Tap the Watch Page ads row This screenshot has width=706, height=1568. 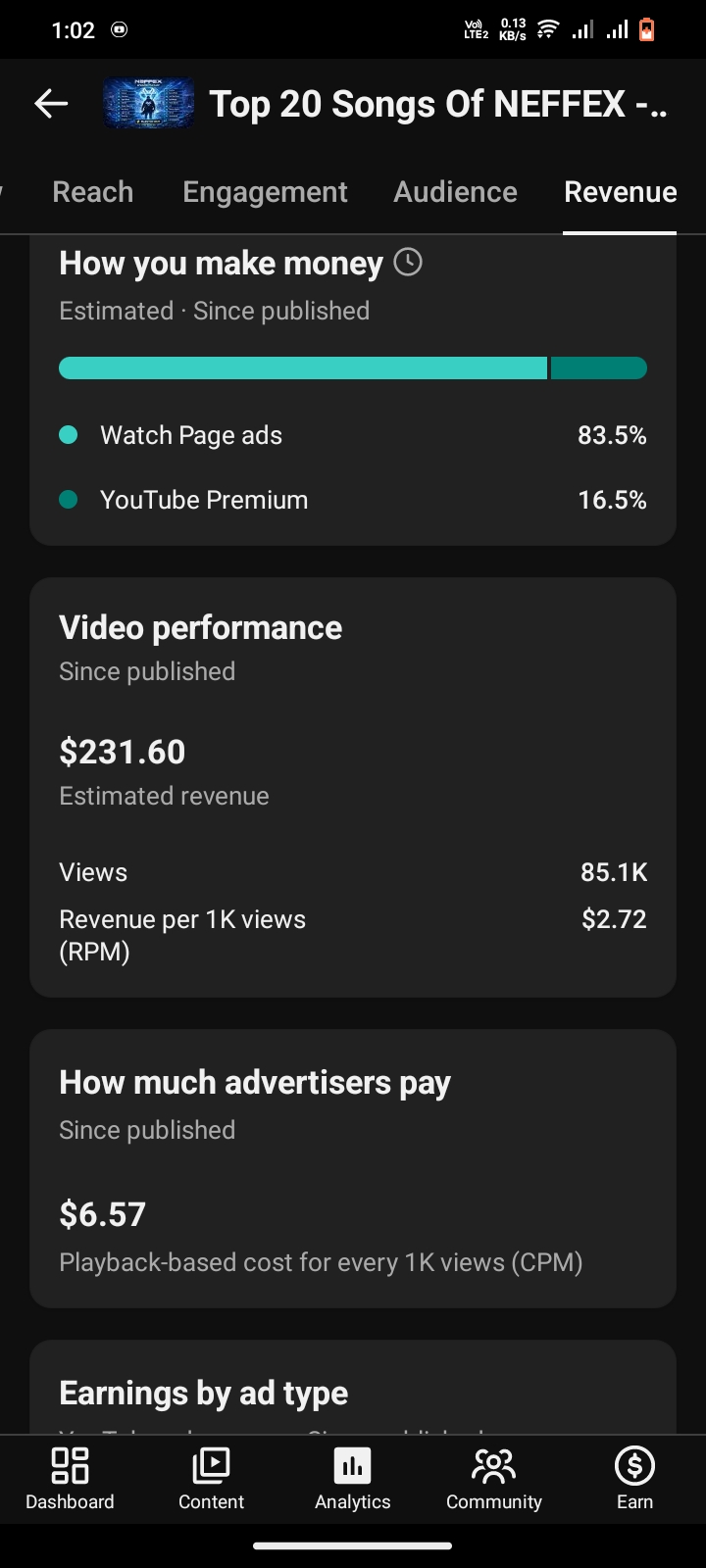(353, 435)
